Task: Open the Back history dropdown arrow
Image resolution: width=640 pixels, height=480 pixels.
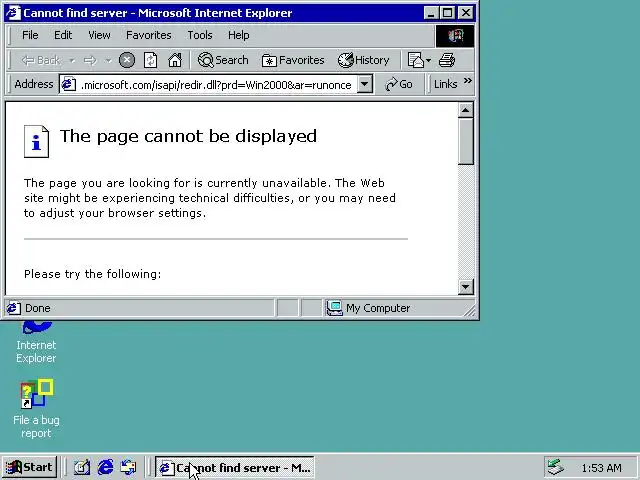Action: pos(72,61)
